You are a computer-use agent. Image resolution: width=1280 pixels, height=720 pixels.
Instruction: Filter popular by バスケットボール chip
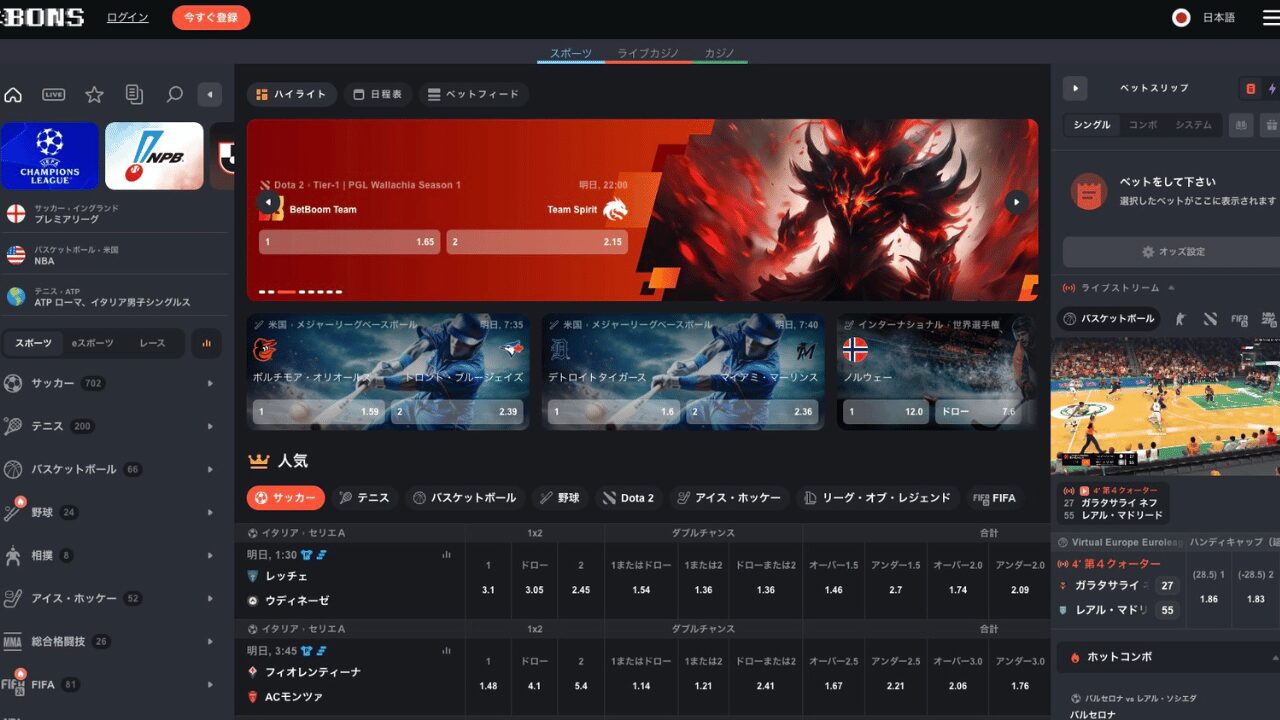click(465, 498)
